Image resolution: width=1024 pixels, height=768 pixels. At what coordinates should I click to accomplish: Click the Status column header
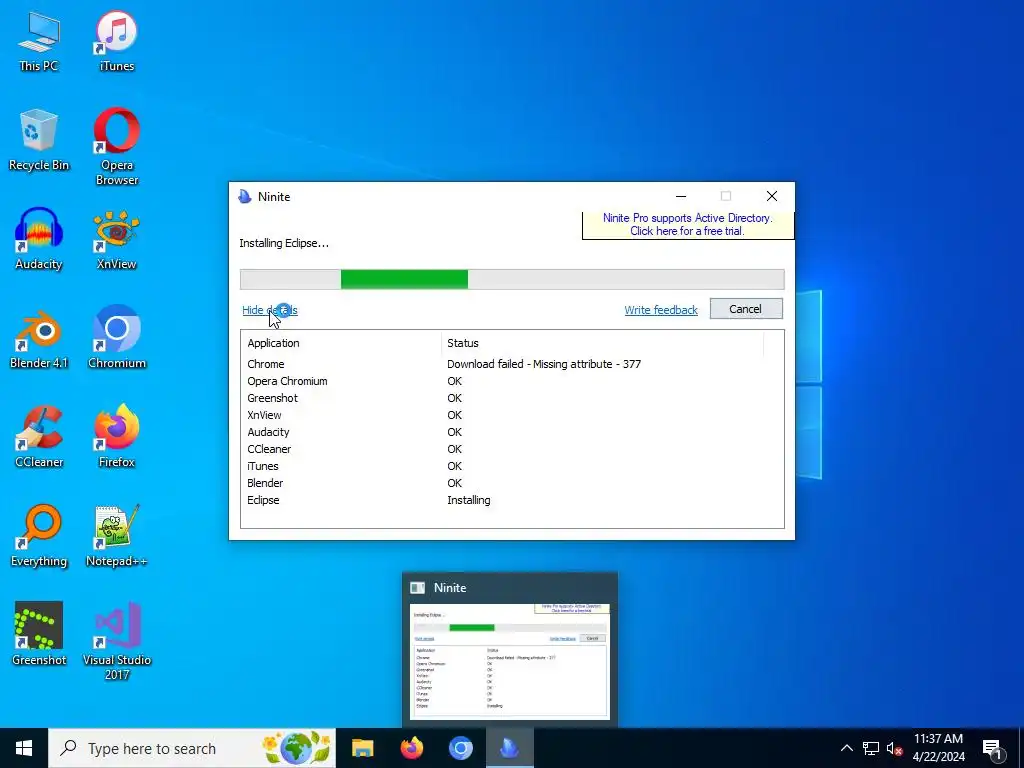(x=602, y=344)
